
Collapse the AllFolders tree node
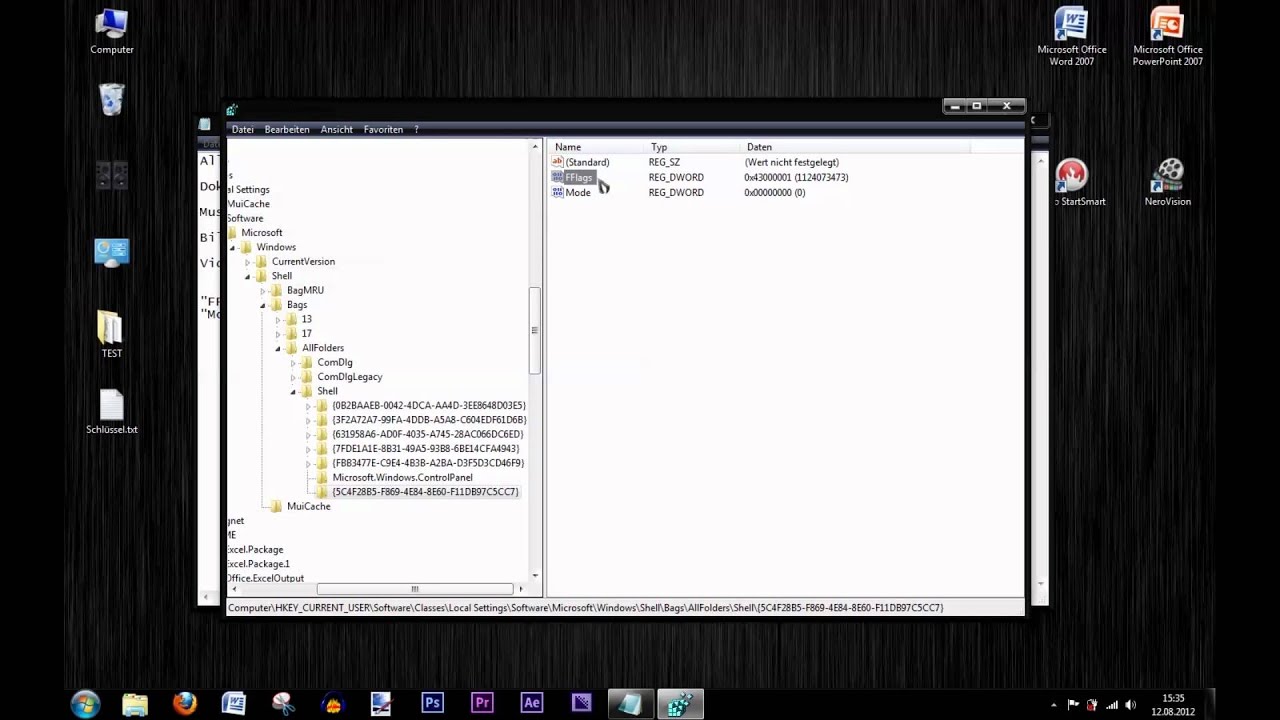pos(279,348)
